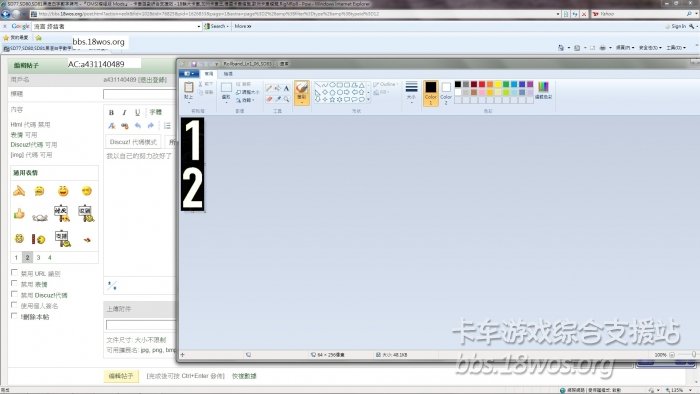Viewport: 700px width, 394px height.
Task: Enable the disable Discuz! code checkbox
Action: coord(14,294)
